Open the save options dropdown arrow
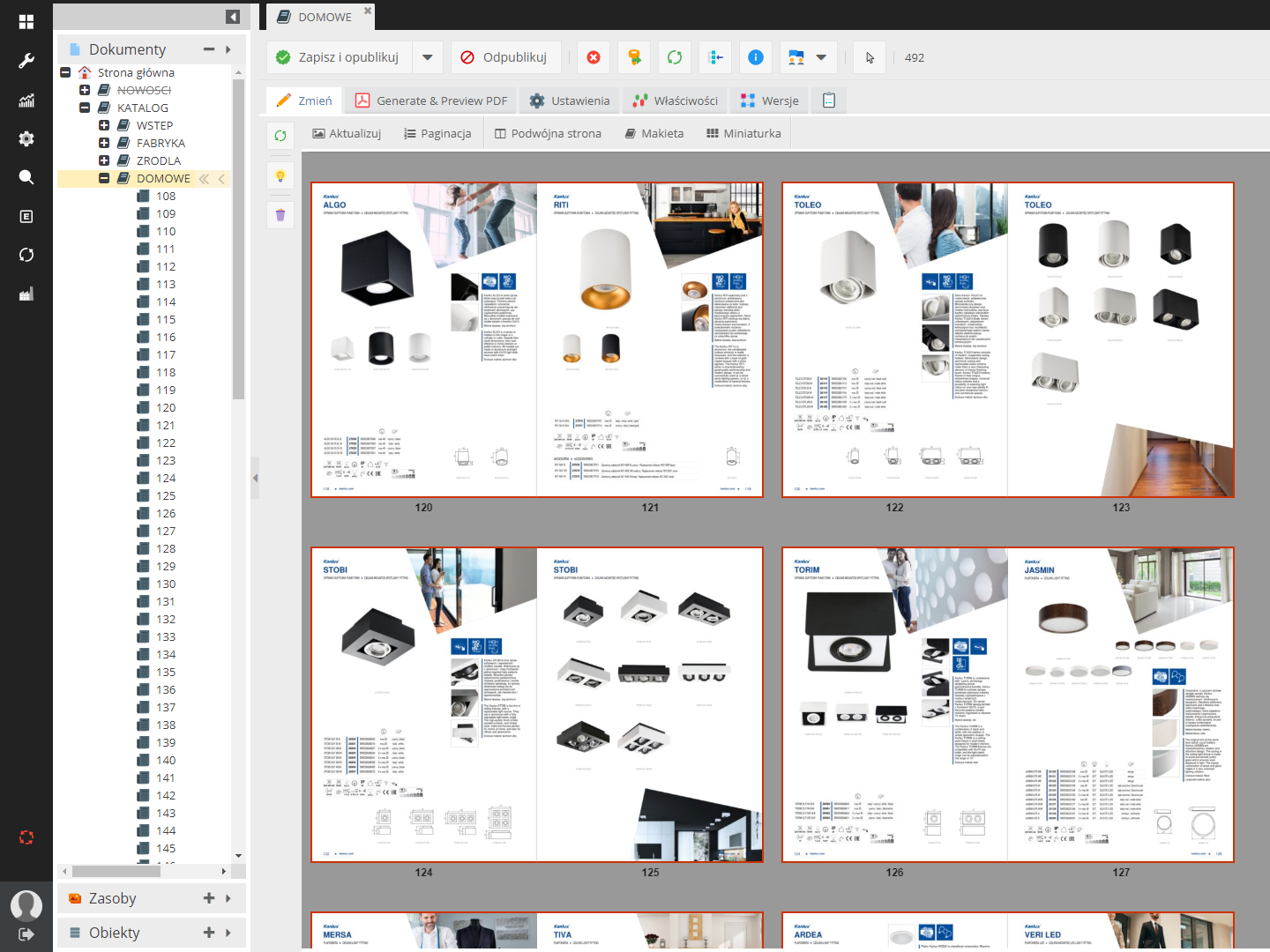 pos(427,57)
